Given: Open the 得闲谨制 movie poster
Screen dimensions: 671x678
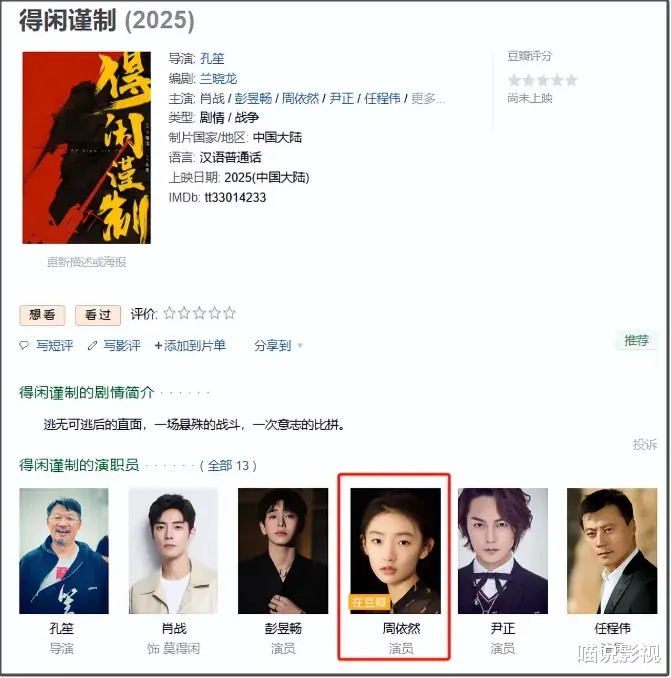Looking at the screenshot, I should coord(86,147).
